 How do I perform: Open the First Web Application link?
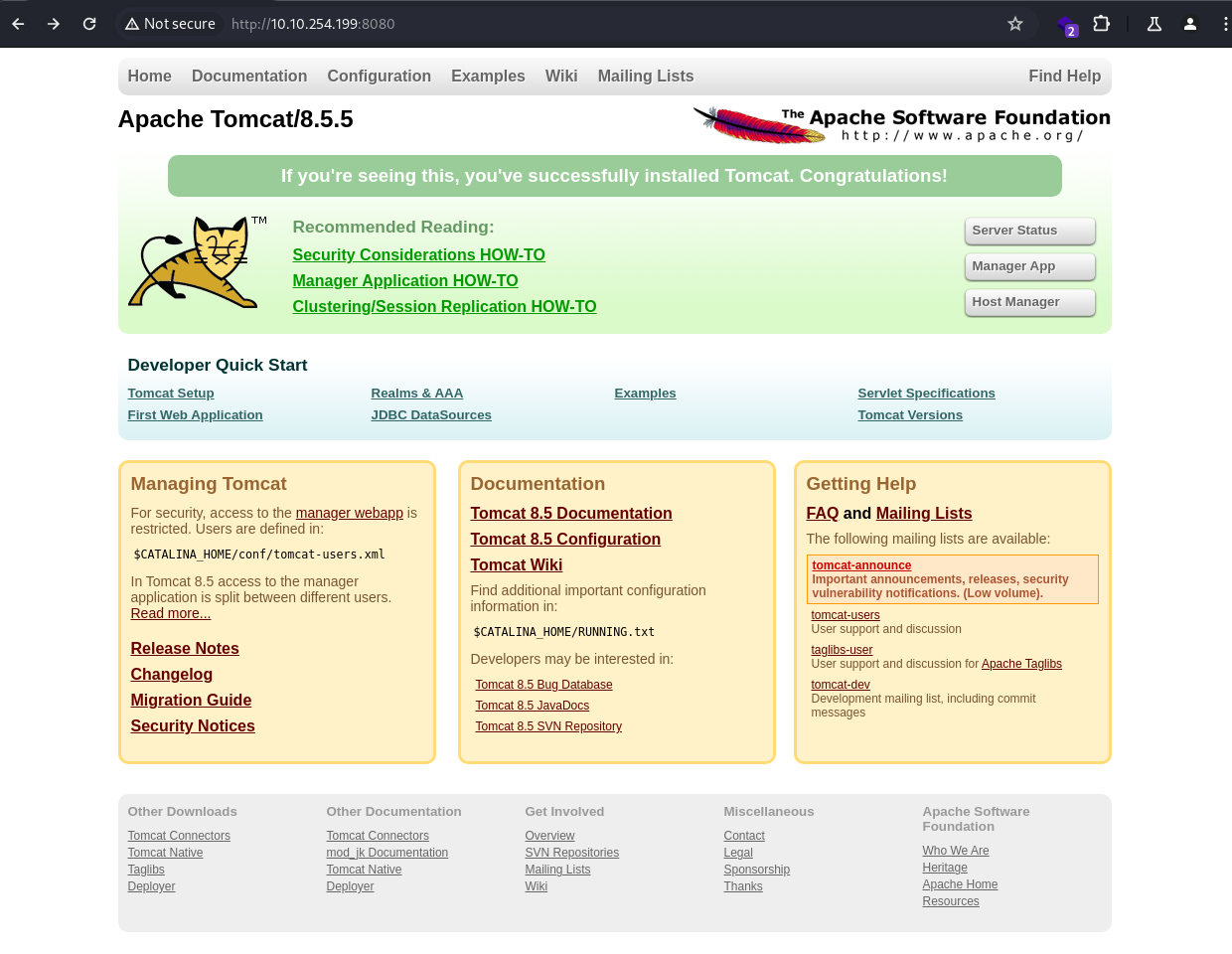(x=195, y=415)
